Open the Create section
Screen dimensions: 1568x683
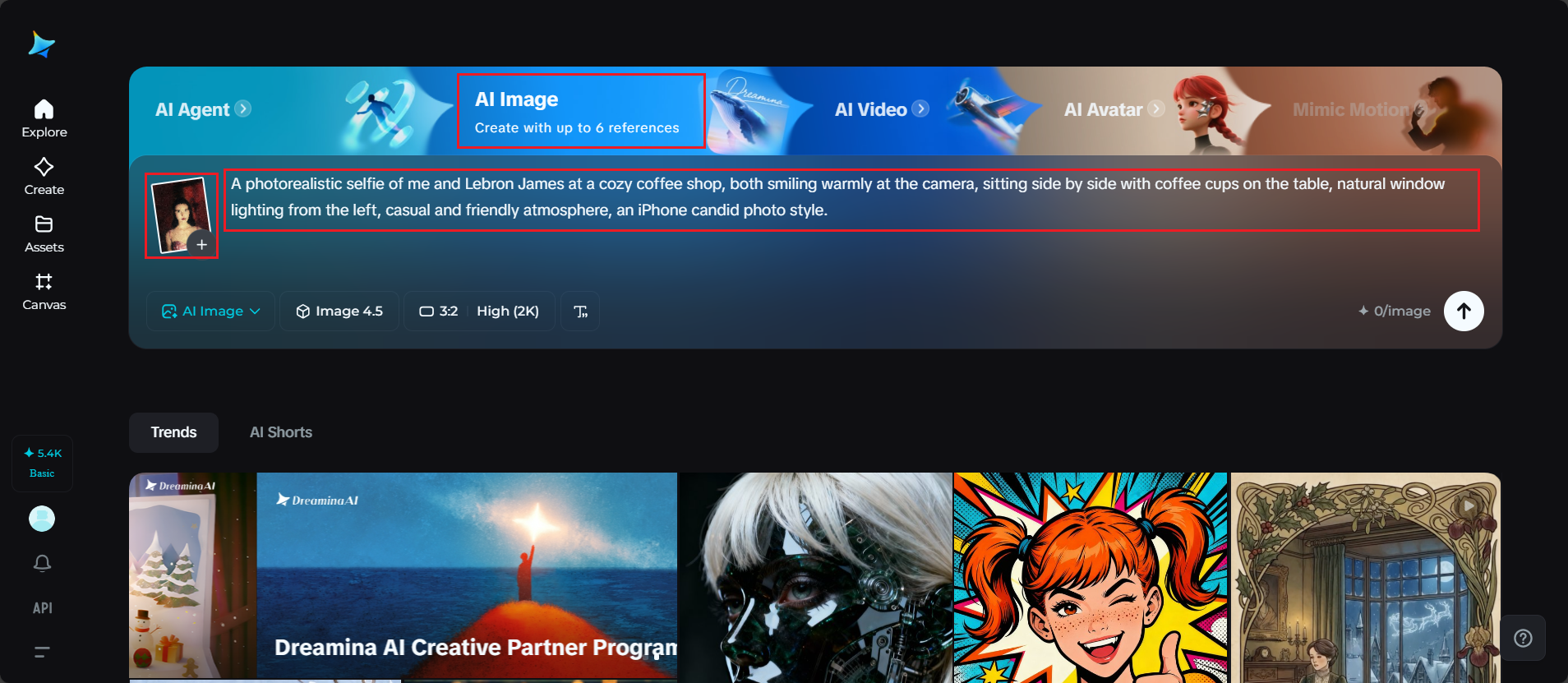pyautogui.click(x=44, y=177)
